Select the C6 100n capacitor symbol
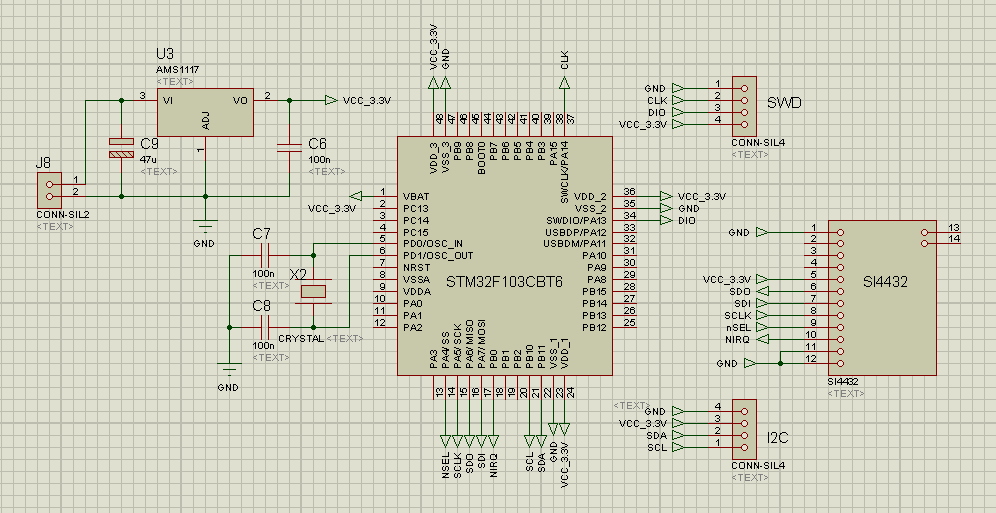 (x=289, y=147)
